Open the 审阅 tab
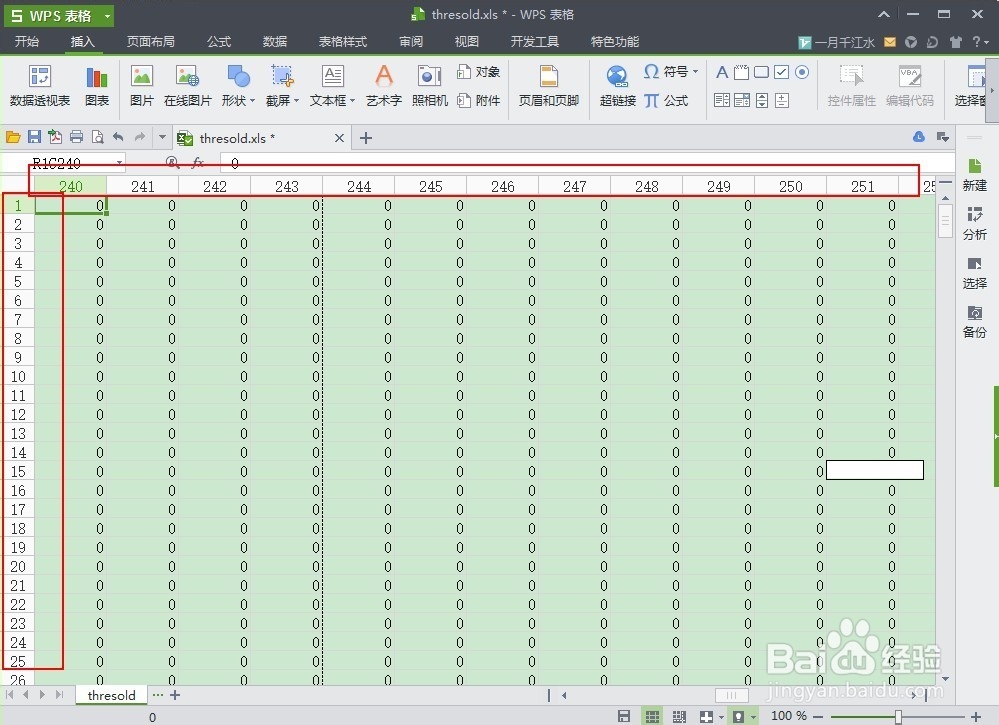Screen dimensions: 999x725 coord(411,41)
